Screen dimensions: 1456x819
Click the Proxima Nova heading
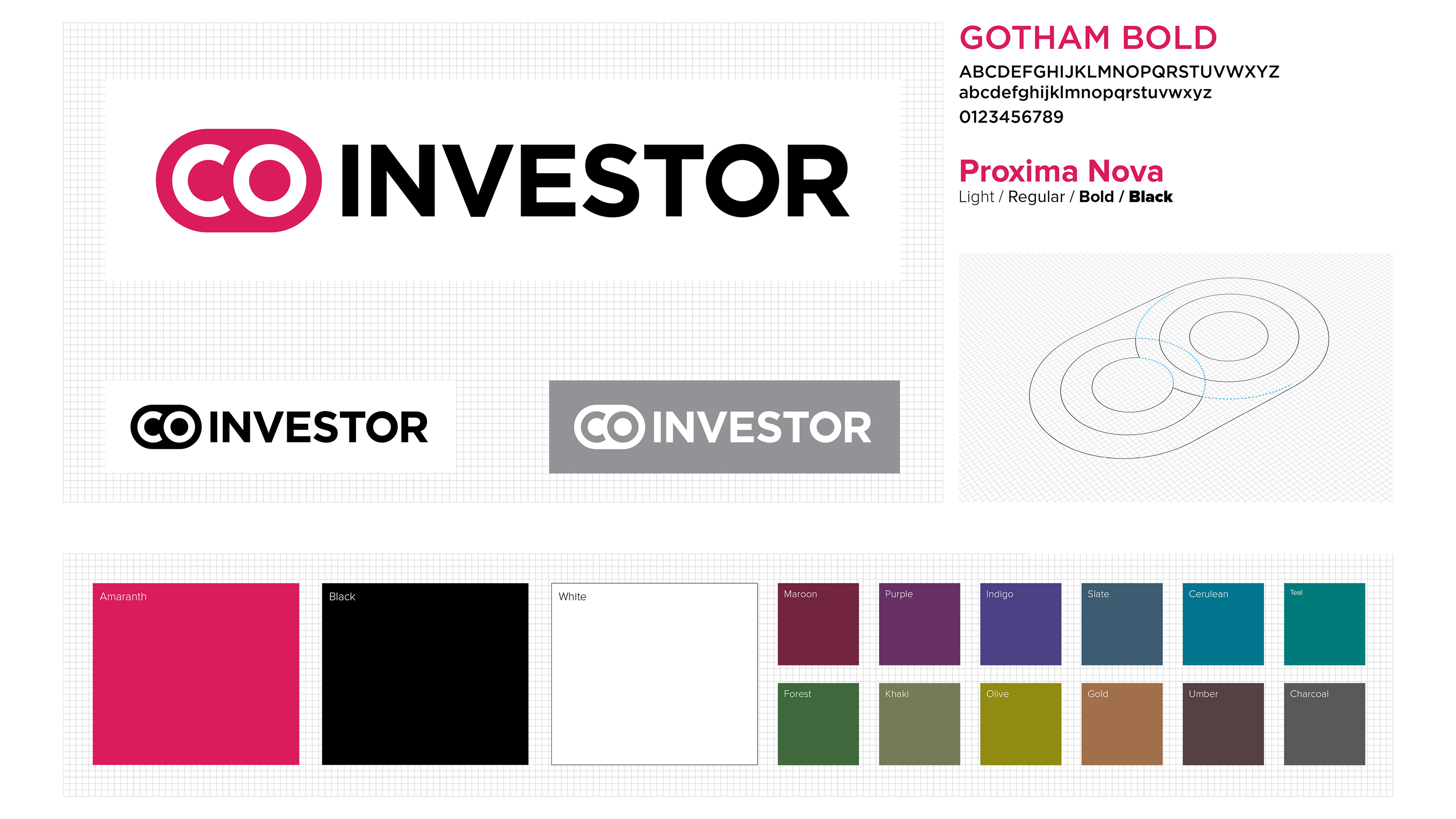1061,171
